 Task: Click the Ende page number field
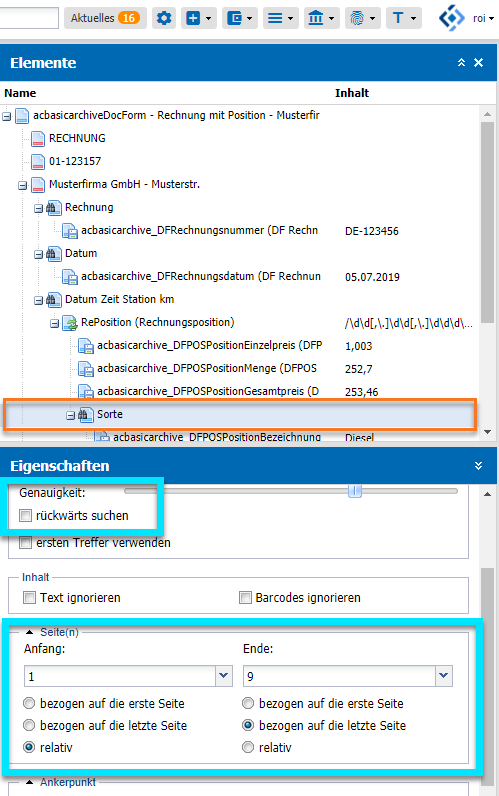pos(339,676)
